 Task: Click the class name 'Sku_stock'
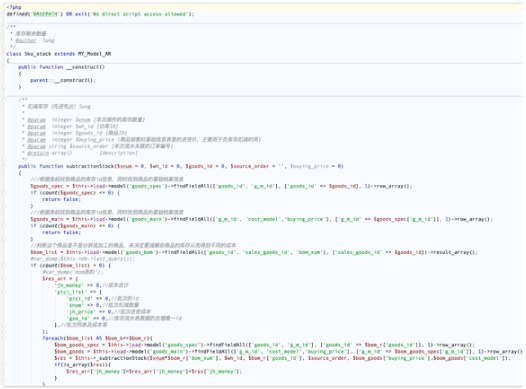click(38, 54)
